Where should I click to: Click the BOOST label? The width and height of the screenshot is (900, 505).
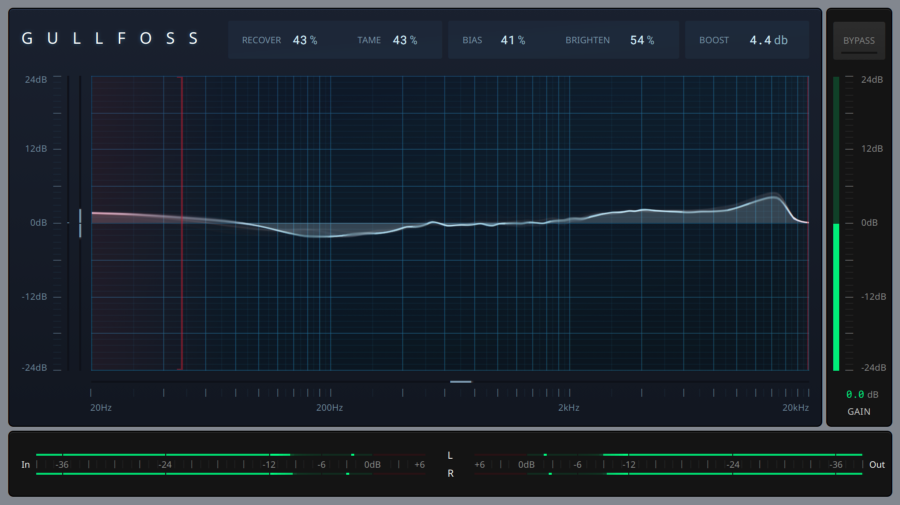tap(713, 40)
